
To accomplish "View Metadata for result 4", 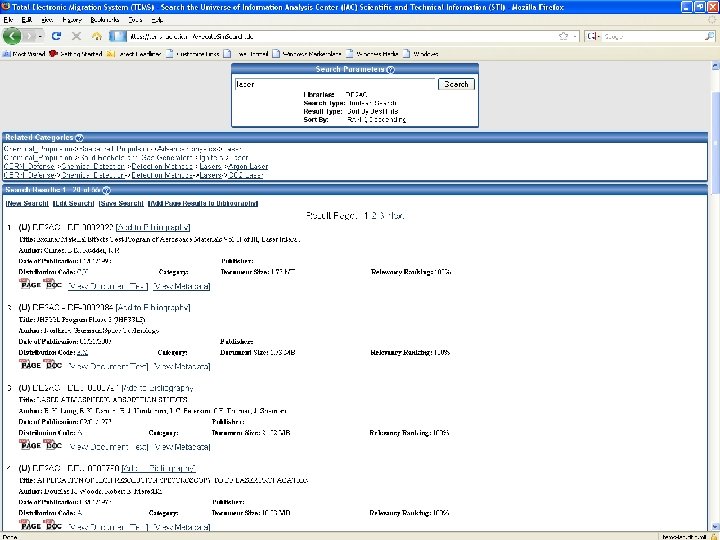I will [x=181, y=527].
